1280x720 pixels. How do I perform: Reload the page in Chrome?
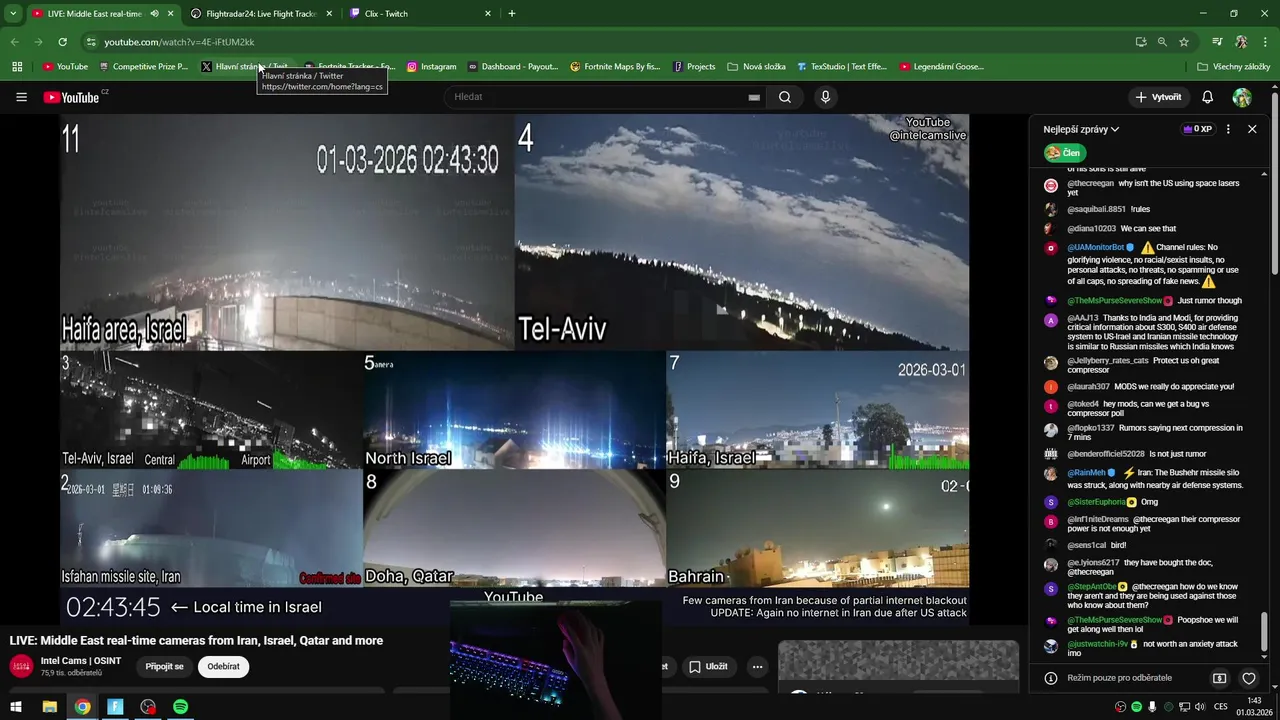[62, 42]
